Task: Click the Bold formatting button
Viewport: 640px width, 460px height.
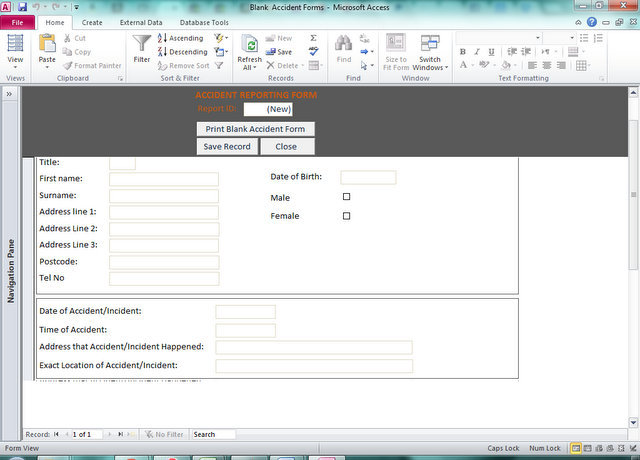Action: point(463,51)
